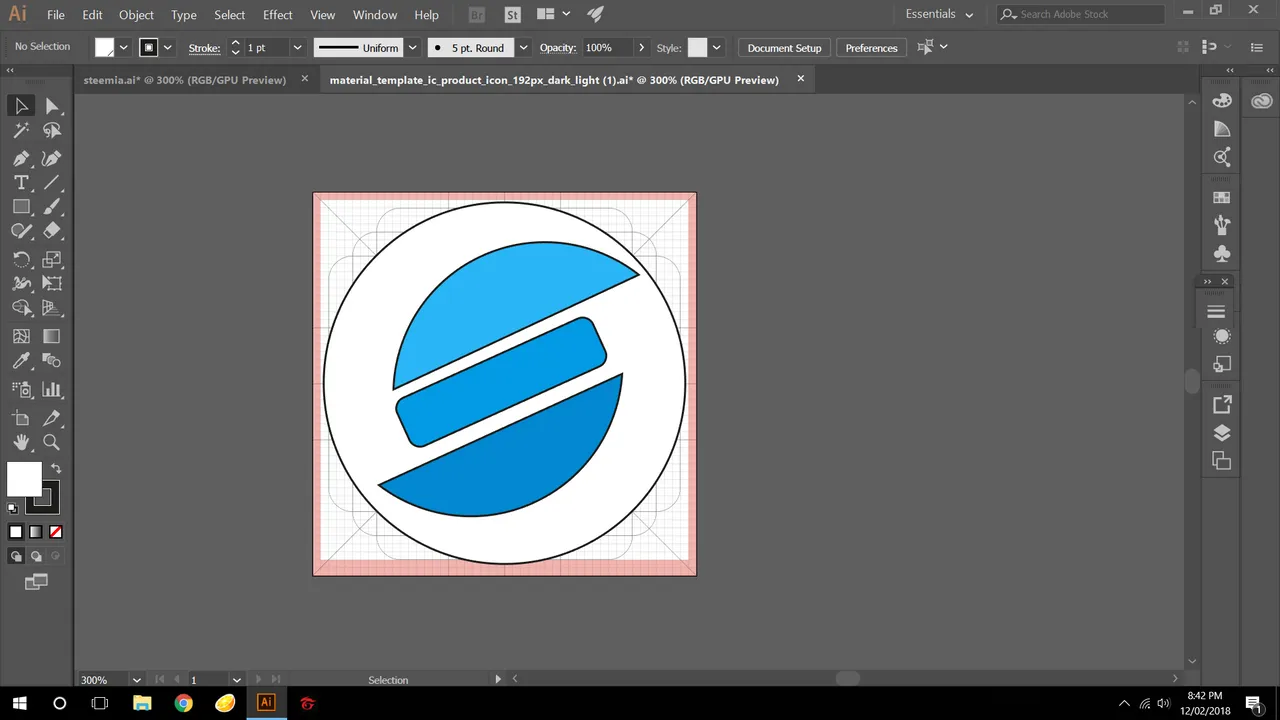Open the Effect menu

pos(278,15)
